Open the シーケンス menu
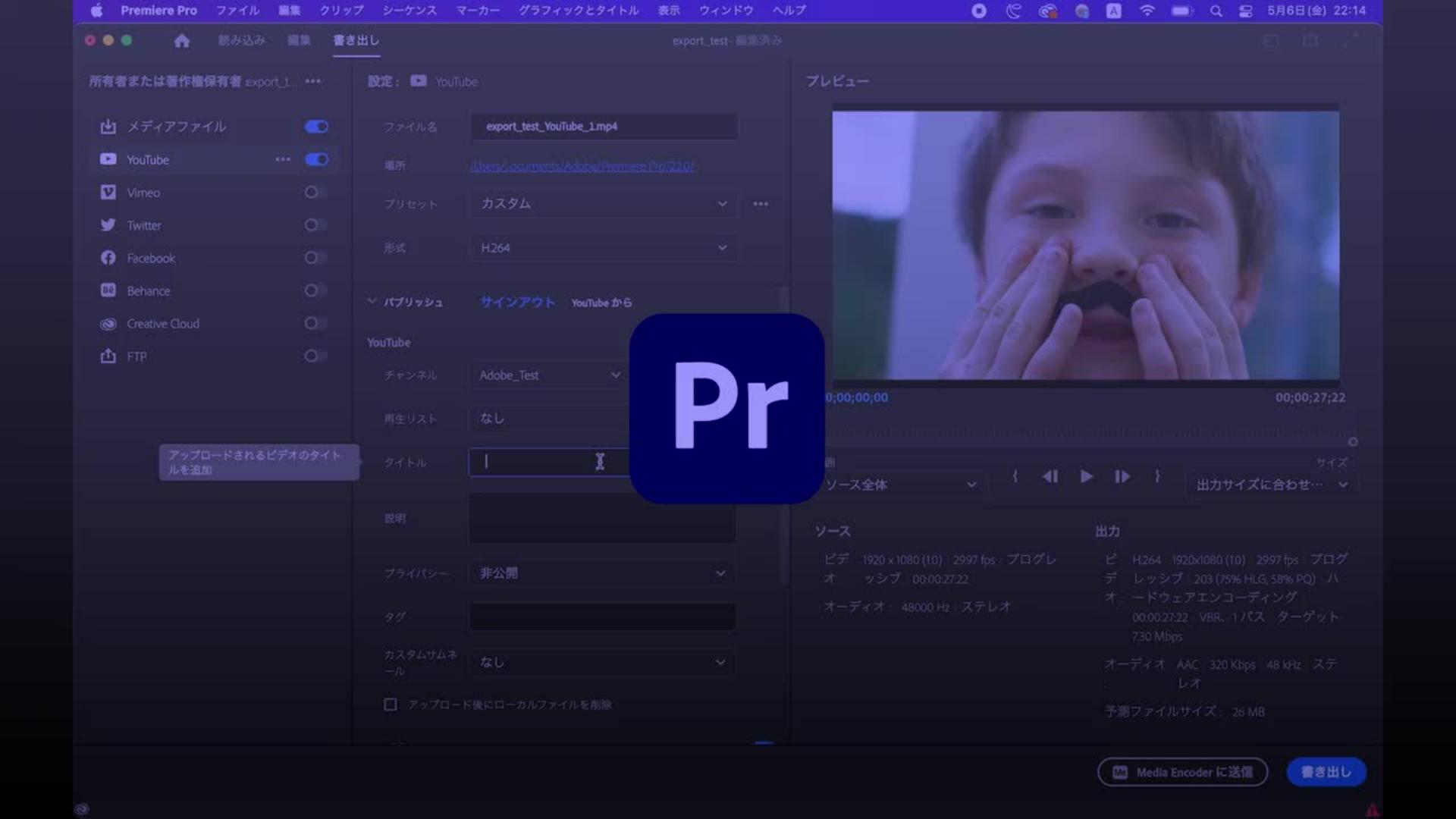The image size is (1456, 819). tap(409, 11)
